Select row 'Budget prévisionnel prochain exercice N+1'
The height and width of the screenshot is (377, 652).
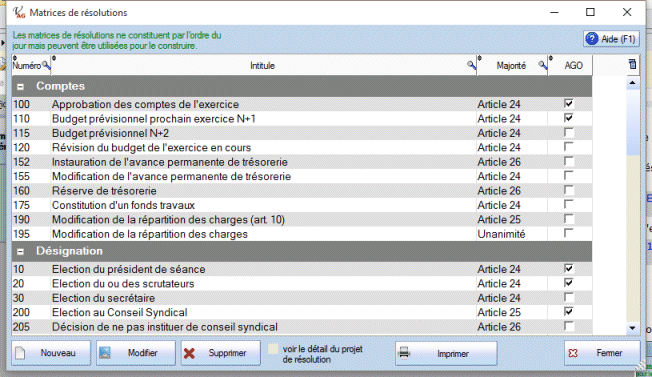point(302,118)
